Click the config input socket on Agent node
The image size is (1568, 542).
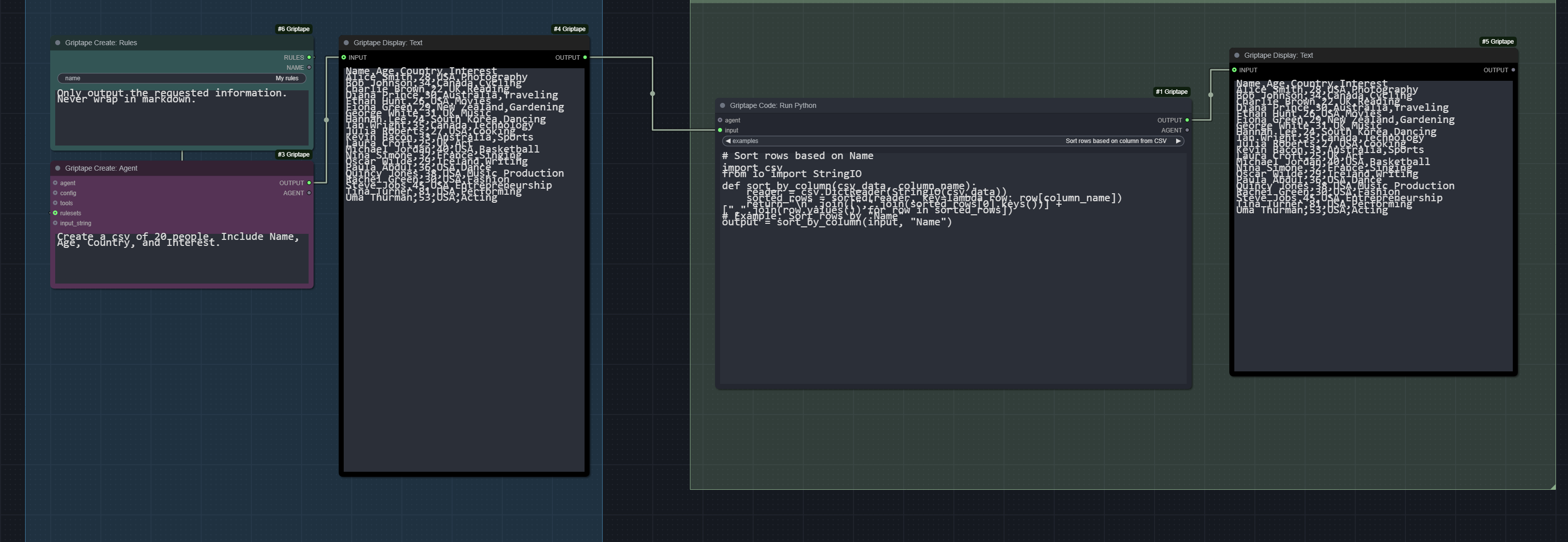coord(55,193)
